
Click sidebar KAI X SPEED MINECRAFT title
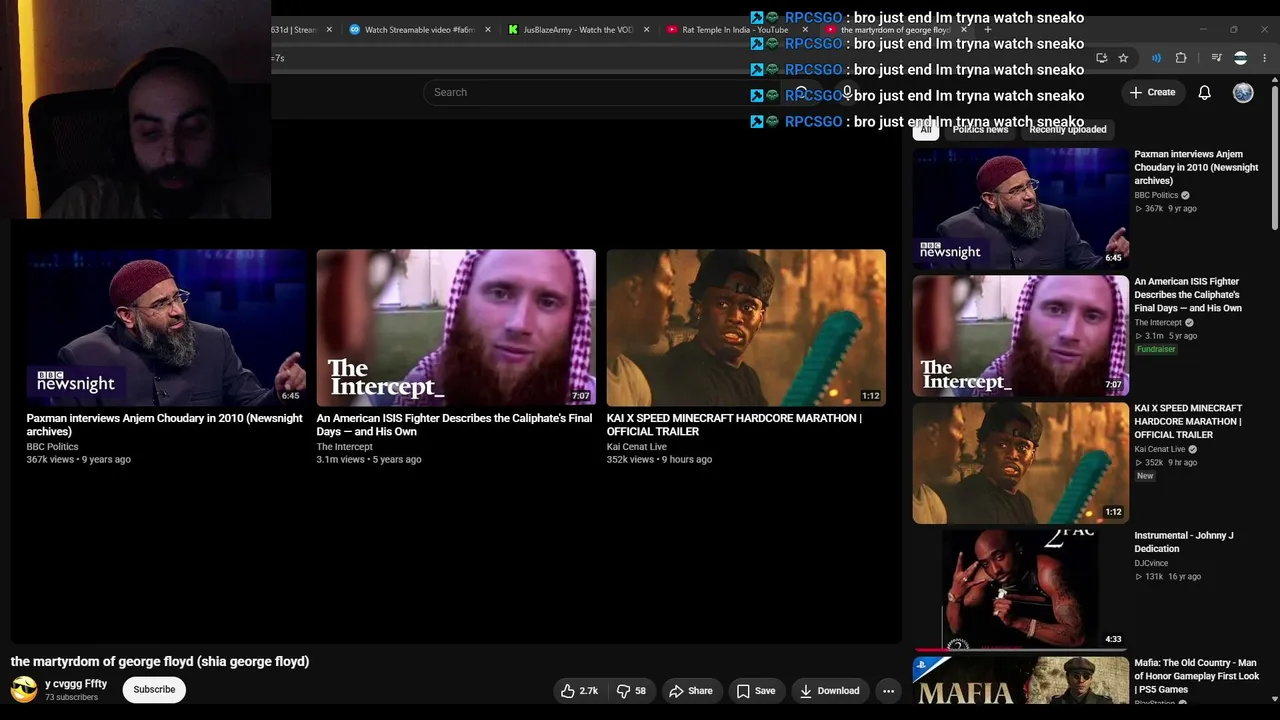point(1188,422)
